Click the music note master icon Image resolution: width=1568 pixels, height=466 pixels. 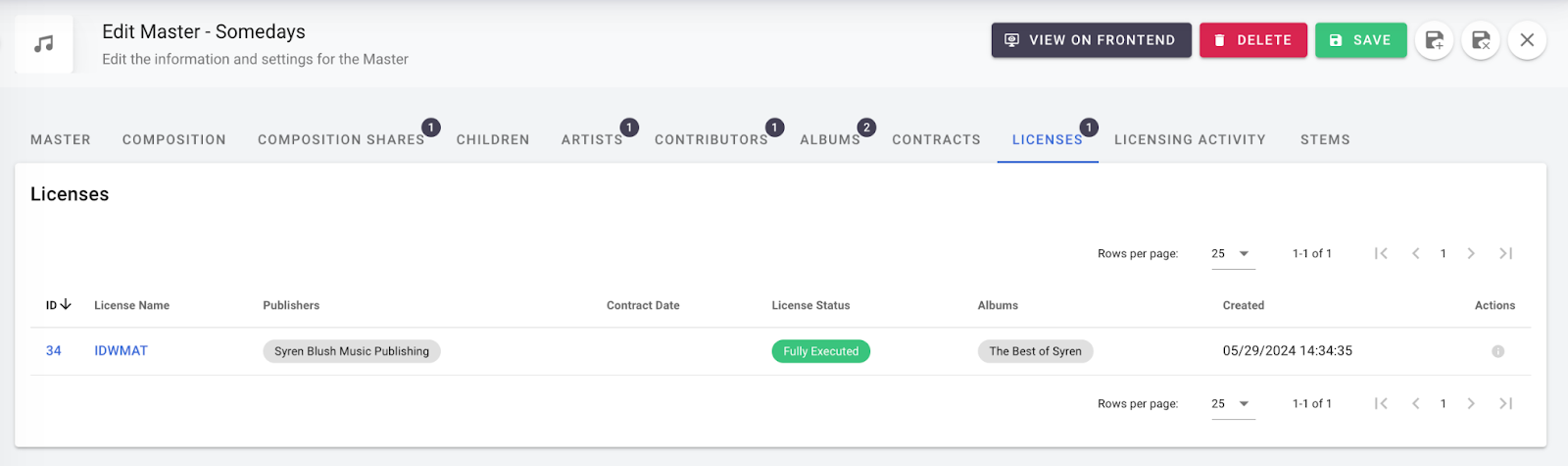(44, 44)
